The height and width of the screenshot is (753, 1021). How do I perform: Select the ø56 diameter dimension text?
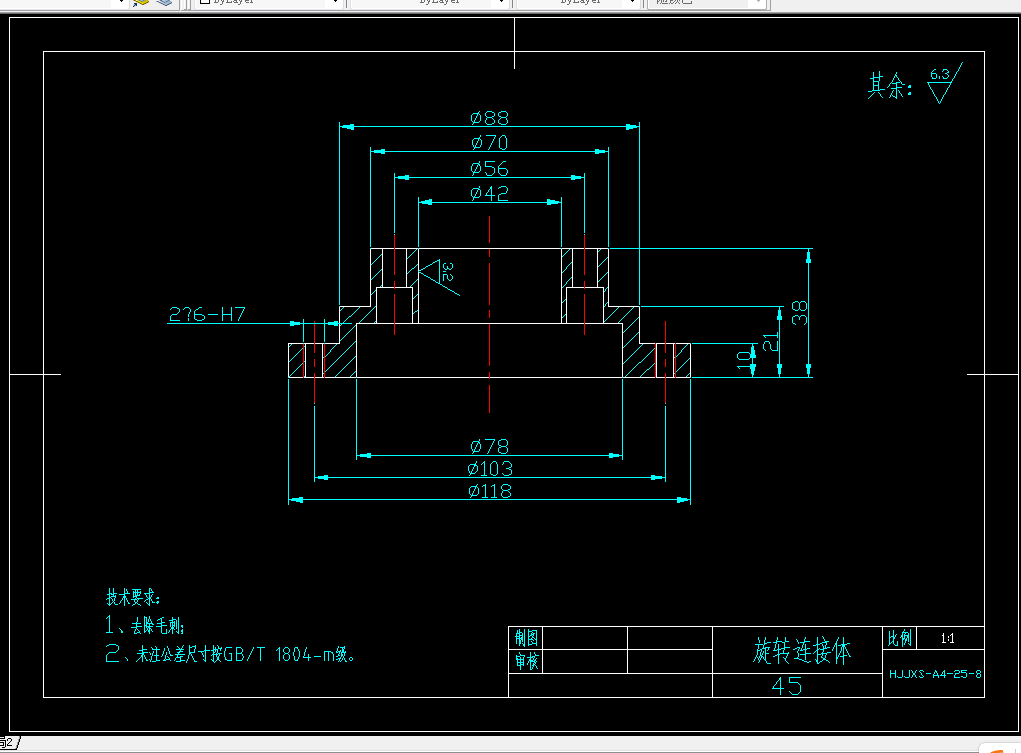(489, 169)
